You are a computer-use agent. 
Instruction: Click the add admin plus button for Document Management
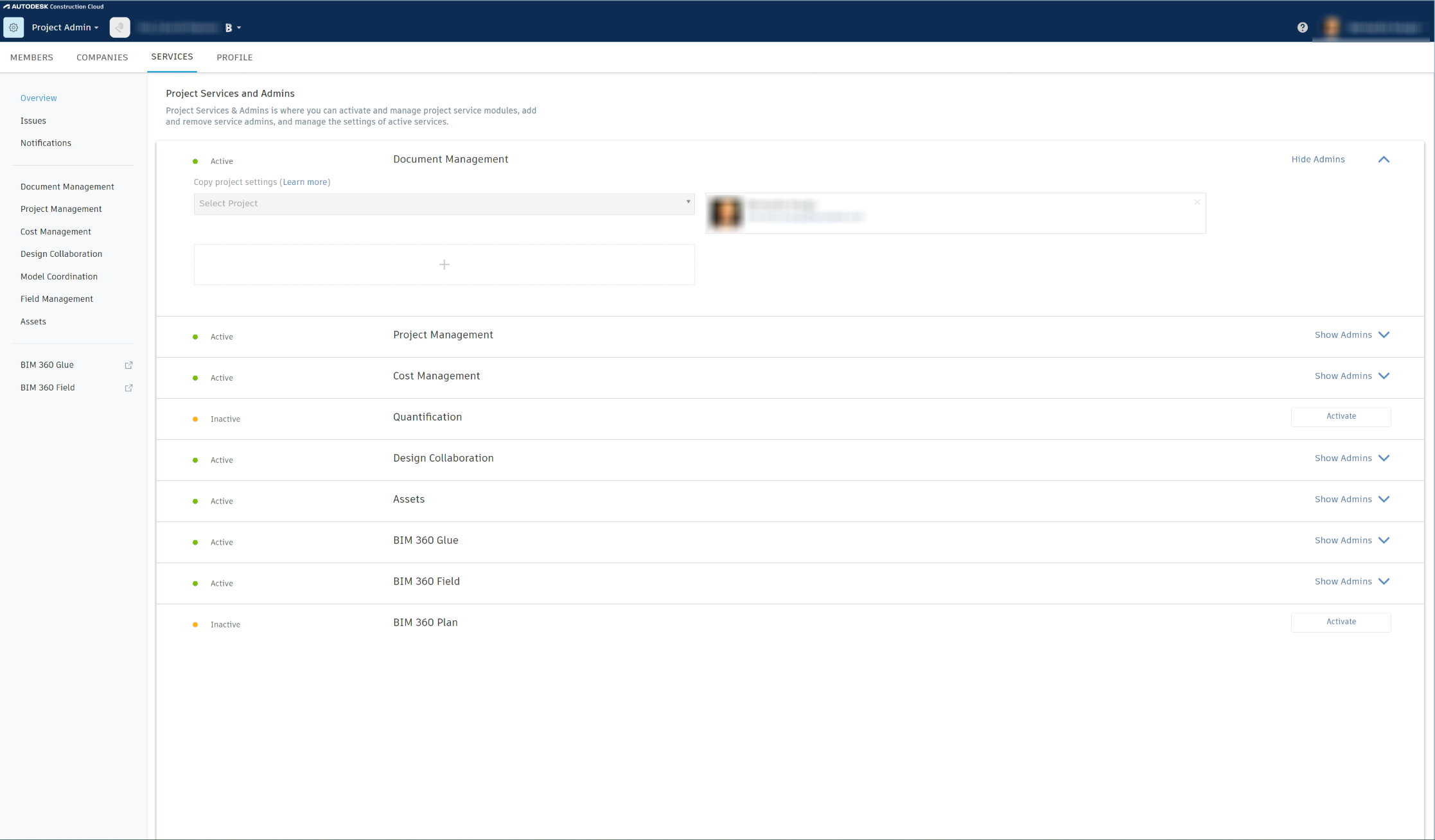click(444, 265)
